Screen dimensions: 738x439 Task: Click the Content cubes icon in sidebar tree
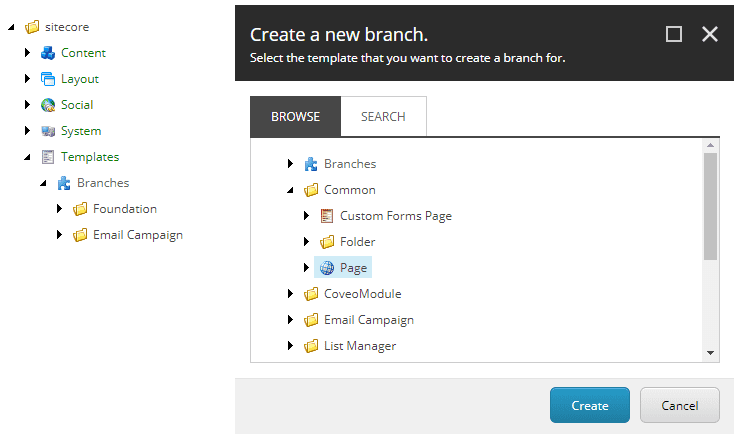pyautogui.click(x=48, y=53)
